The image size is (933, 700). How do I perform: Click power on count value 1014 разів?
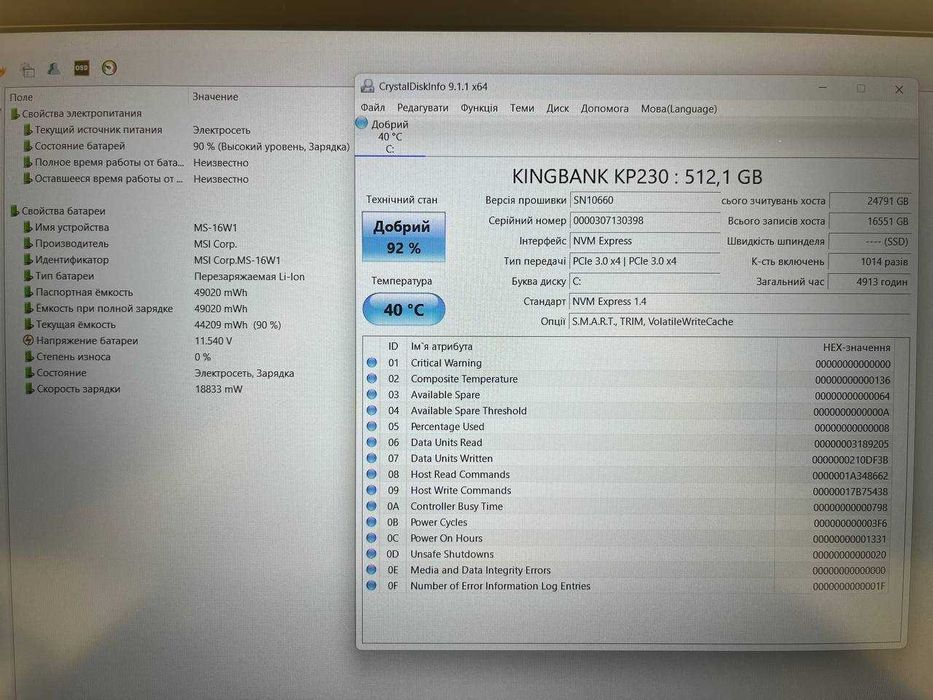869,262
